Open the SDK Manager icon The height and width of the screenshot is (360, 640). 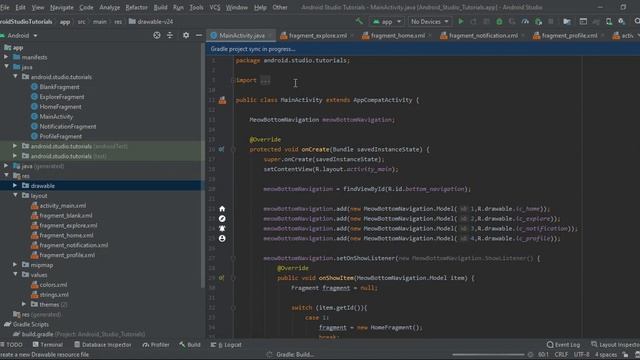coord(622,21)
